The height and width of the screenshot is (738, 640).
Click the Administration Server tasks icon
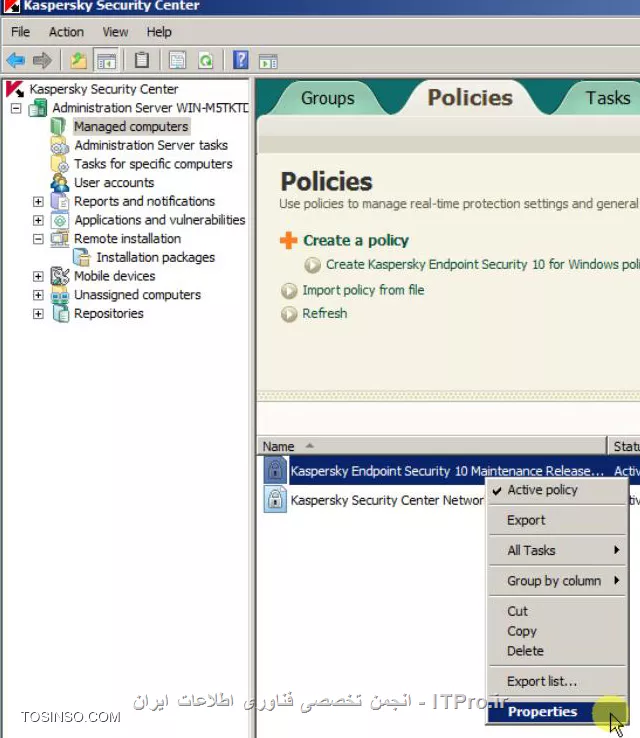click(x=59, y=145)
